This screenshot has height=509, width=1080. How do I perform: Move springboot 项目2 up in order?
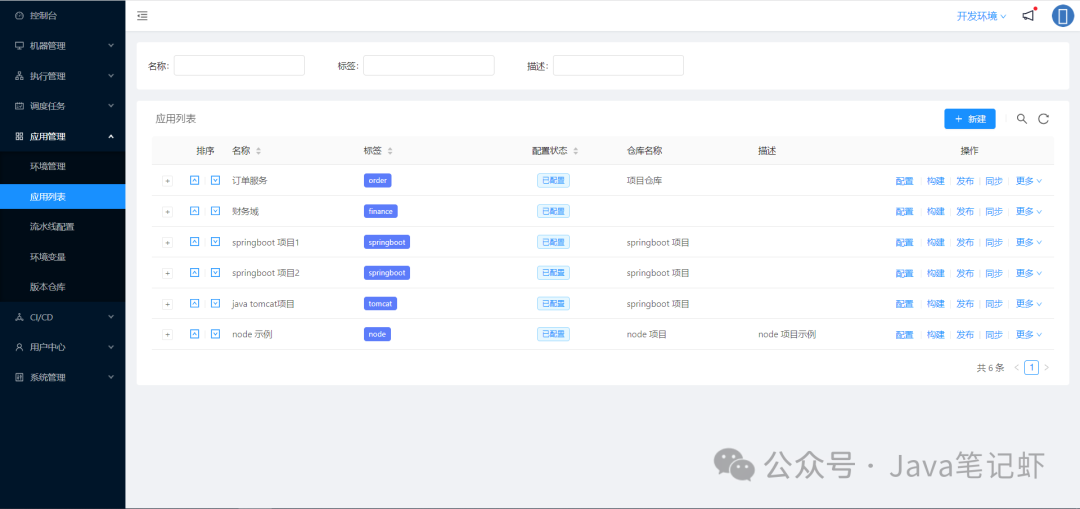194,273
